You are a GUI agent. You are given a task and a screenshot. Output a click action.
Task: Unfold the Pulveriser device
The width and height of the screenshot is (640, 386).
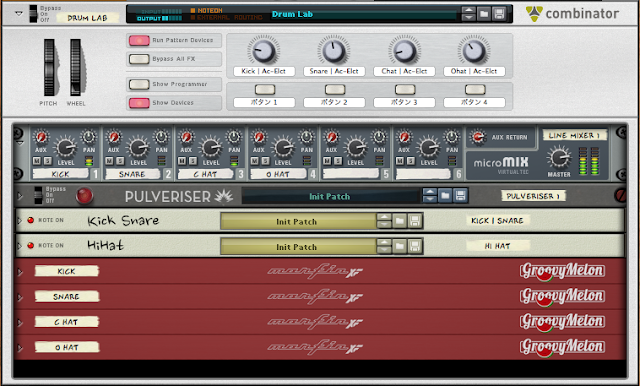(20, 197)
